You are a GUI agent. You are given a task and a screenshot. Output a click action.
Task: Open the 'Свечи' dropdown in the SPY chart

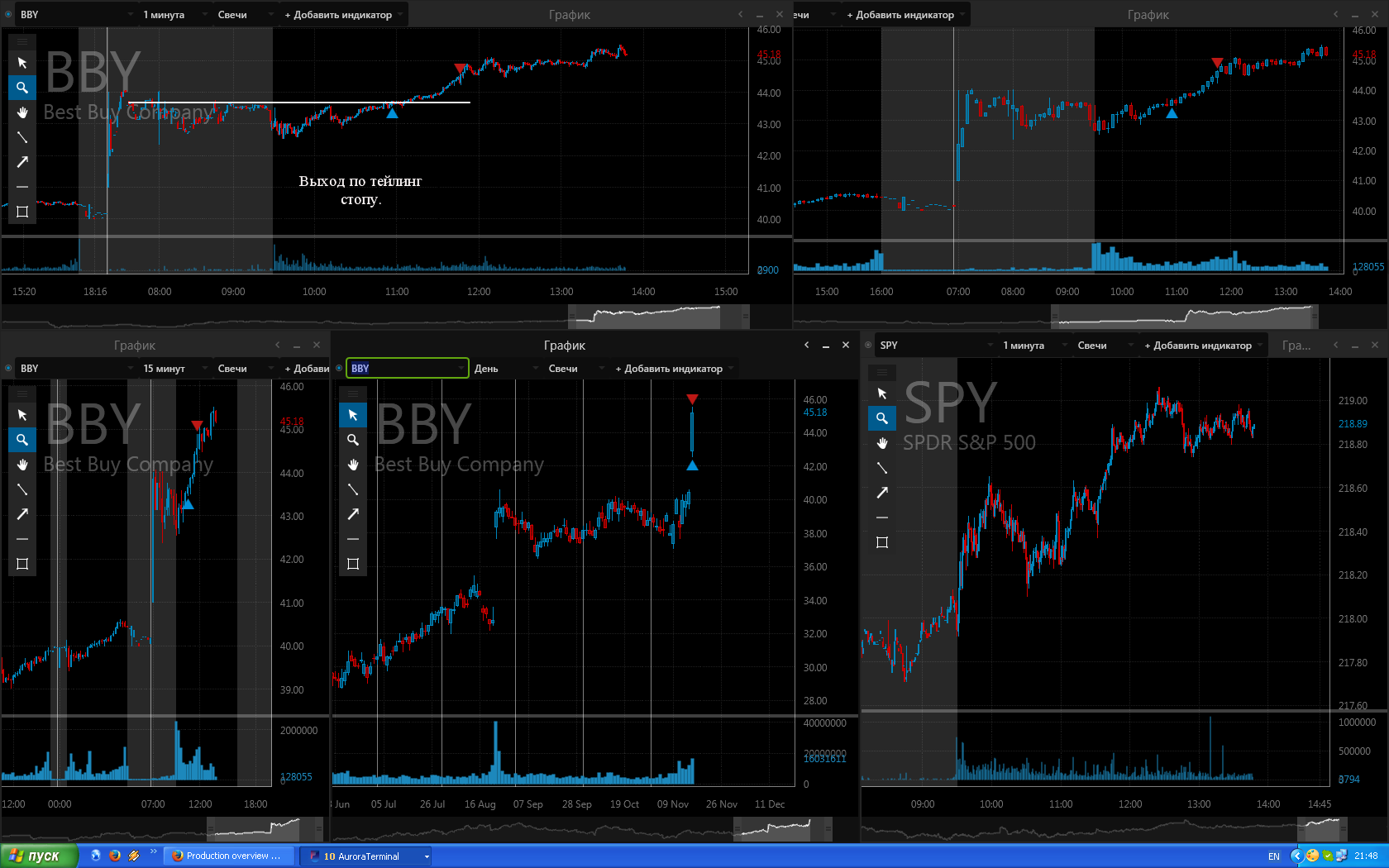tap(1105, 346)
